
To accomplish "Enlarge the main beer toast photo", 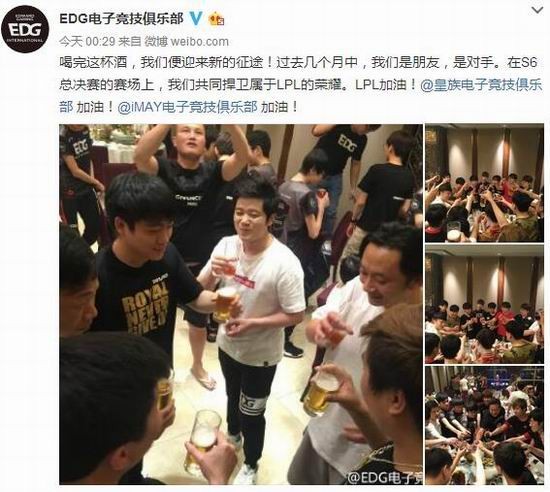I will pos(241,304).
